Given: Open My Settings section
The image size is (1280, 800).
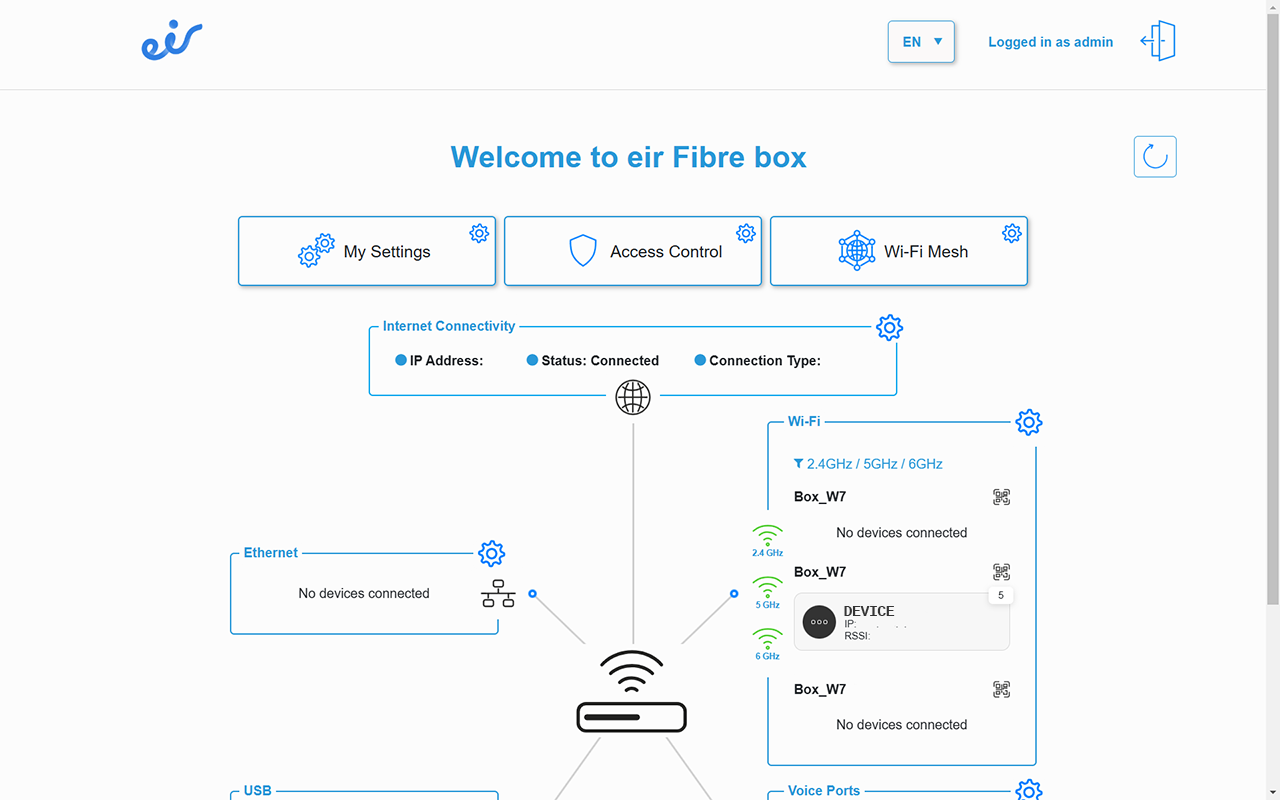Looking at the screenshot, I should coord(367,252).
